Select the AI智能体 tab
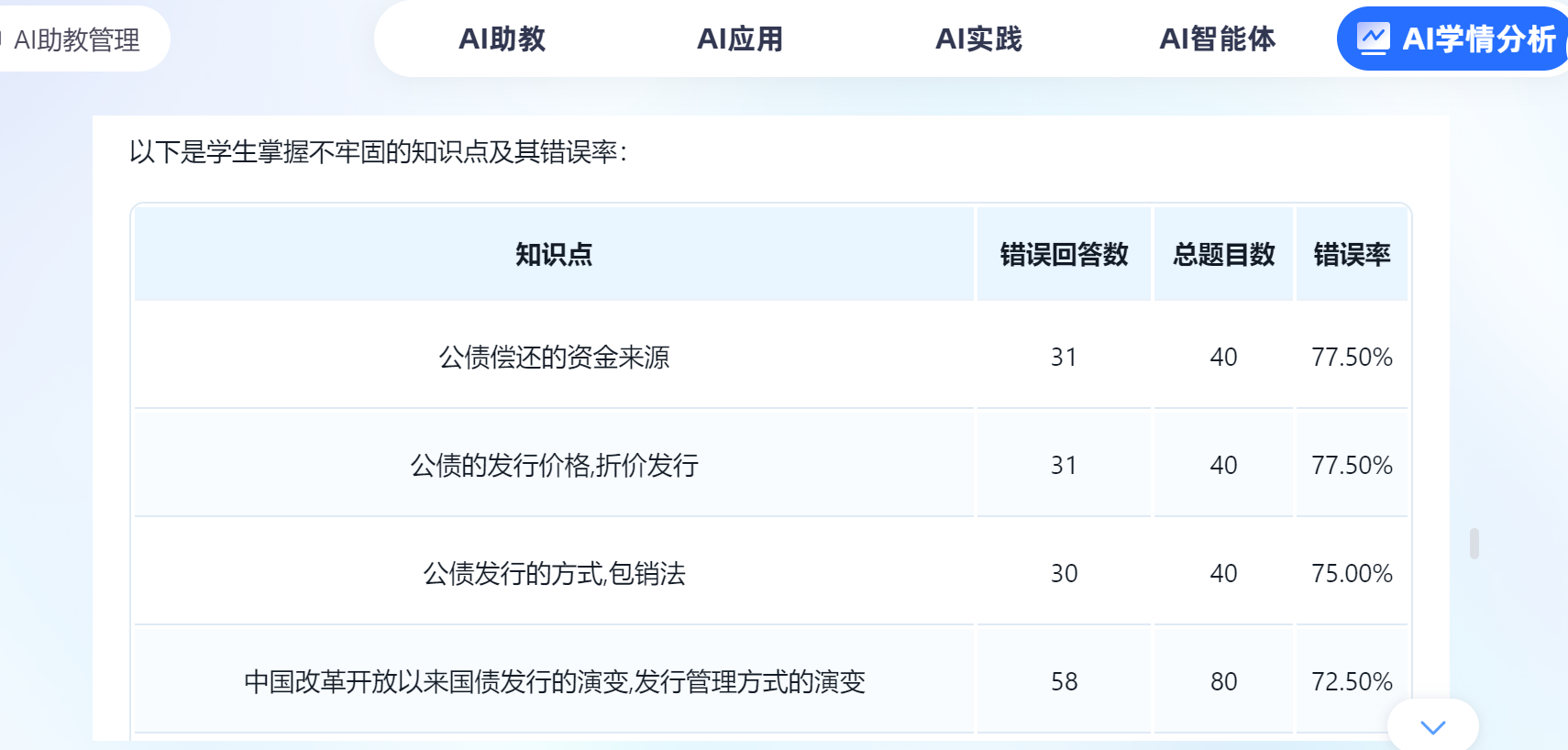The image size is (1568, 750). pos(1217,39)
